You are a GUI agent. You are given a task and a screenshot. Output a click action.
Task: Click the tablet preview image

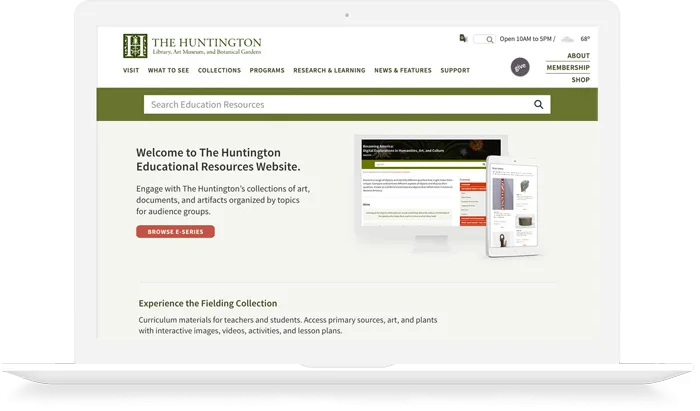coord(514,206)
